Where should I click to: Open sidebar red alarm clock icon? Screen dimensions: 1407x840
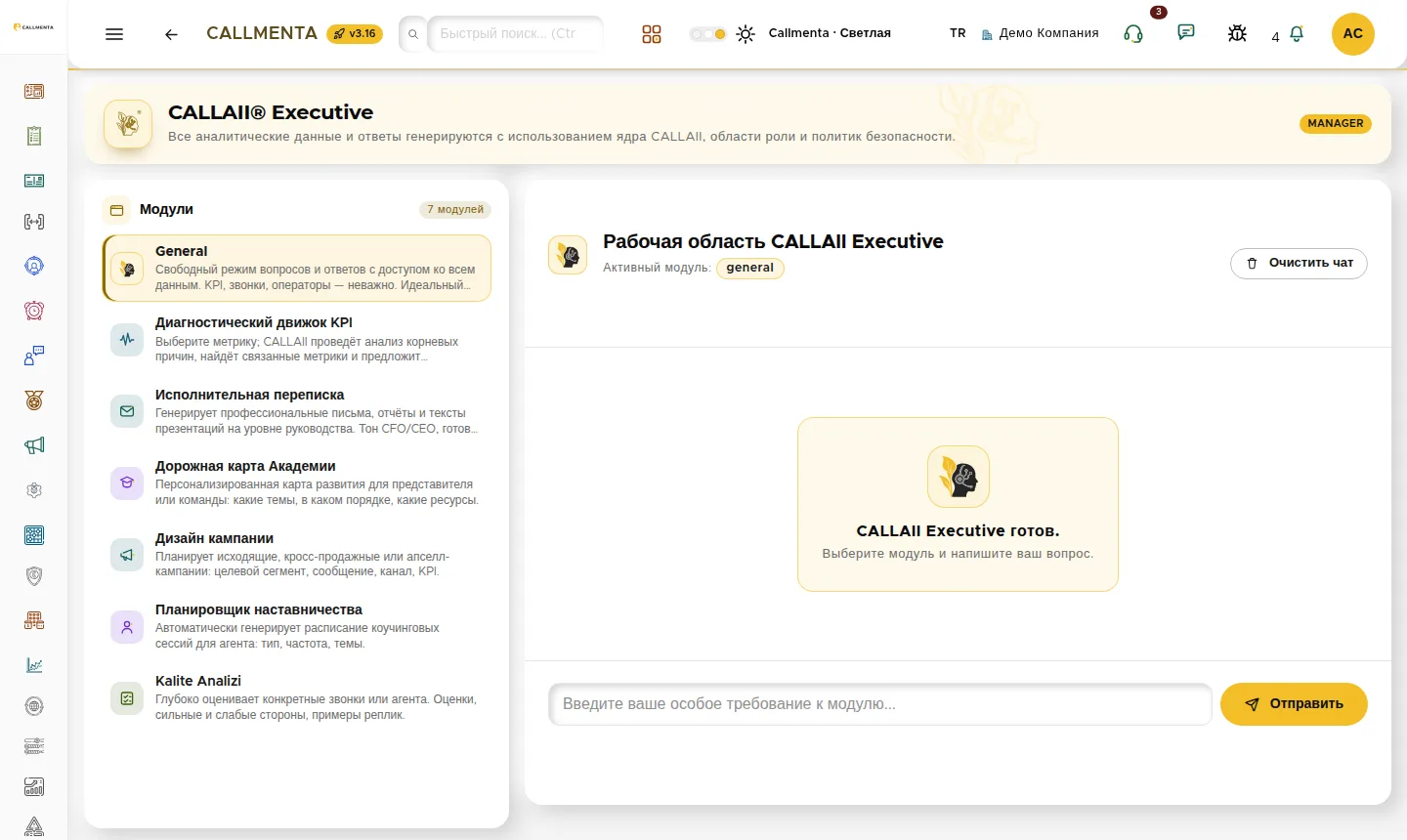tap(34, 311)
